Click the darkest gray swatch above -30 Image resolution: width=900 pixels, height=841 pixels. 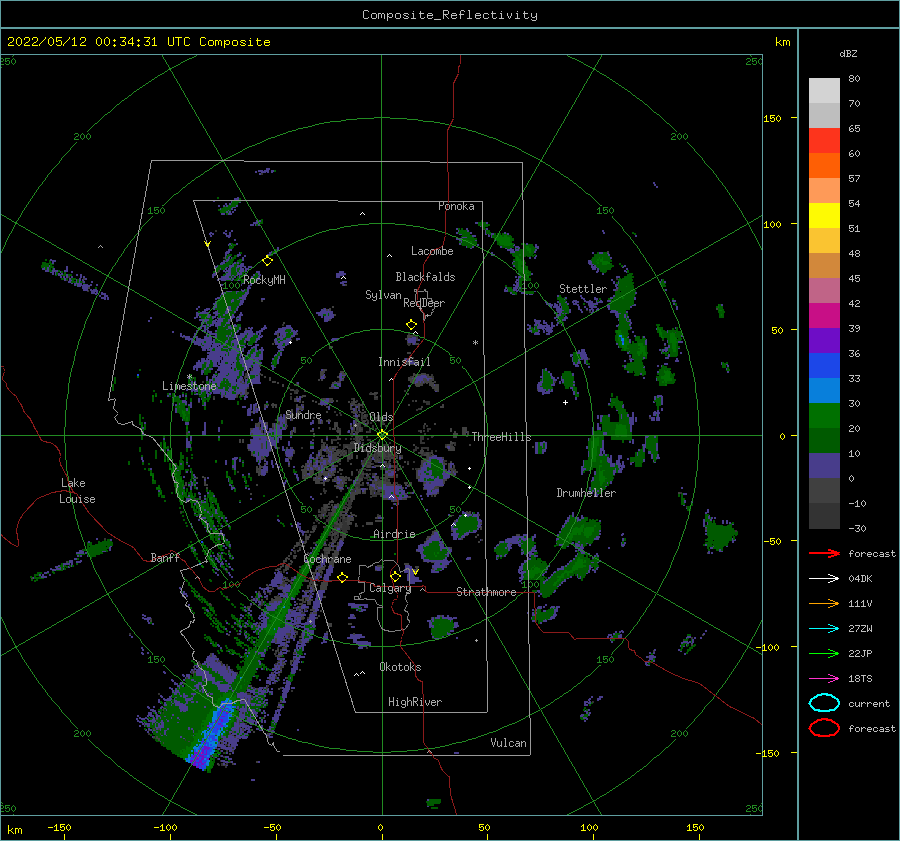(x=824, y=515)
